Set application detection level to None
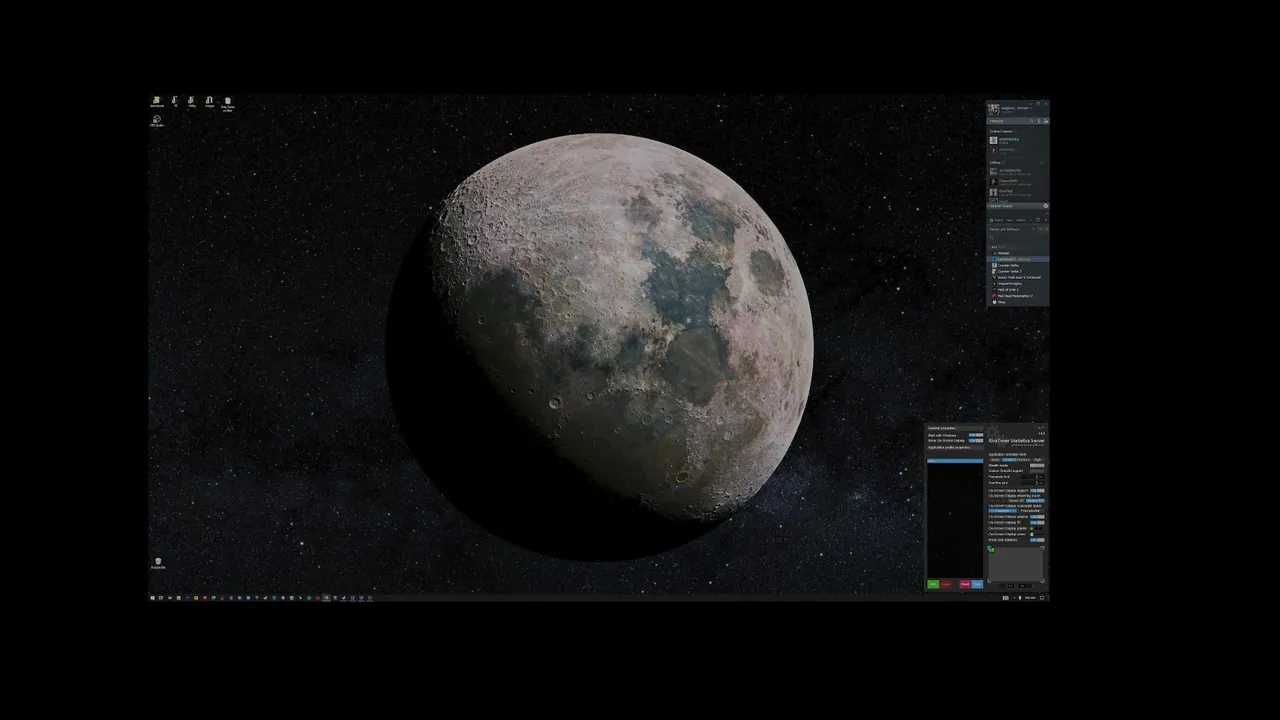The width and height of the screenshot is (1280, 720). click(x=995, y=459)
